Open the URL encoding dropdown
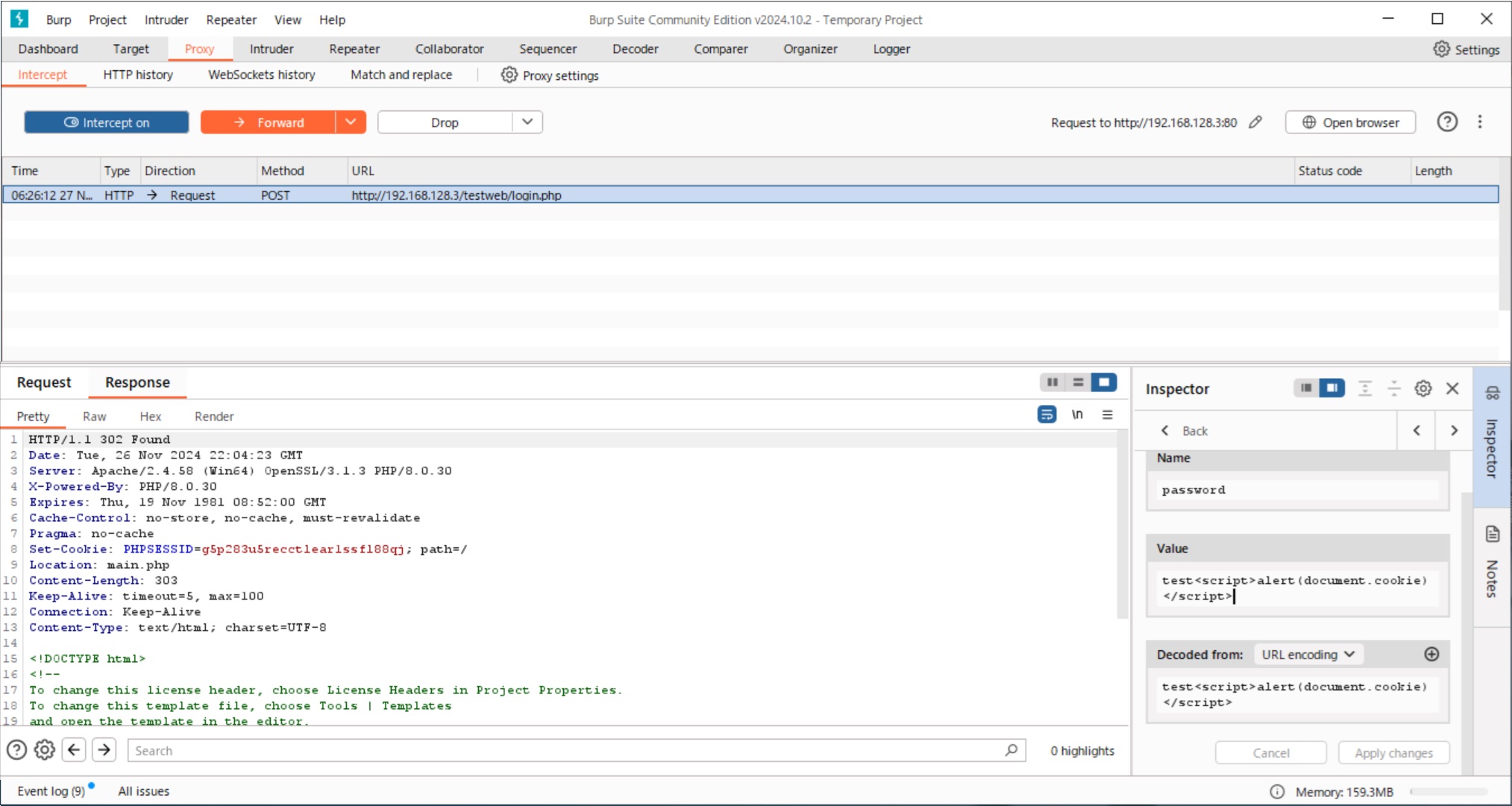 pos(1308,655)
